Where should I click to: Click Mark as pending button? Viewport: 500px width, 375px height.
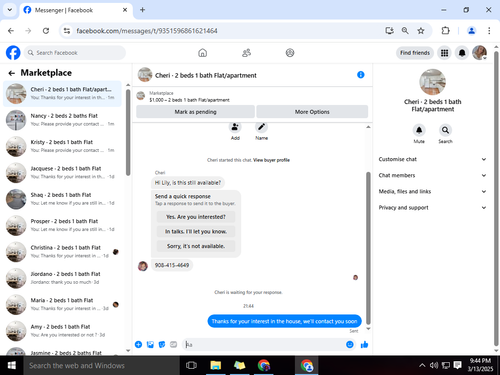pyautogui.click(x=195, y=112)
